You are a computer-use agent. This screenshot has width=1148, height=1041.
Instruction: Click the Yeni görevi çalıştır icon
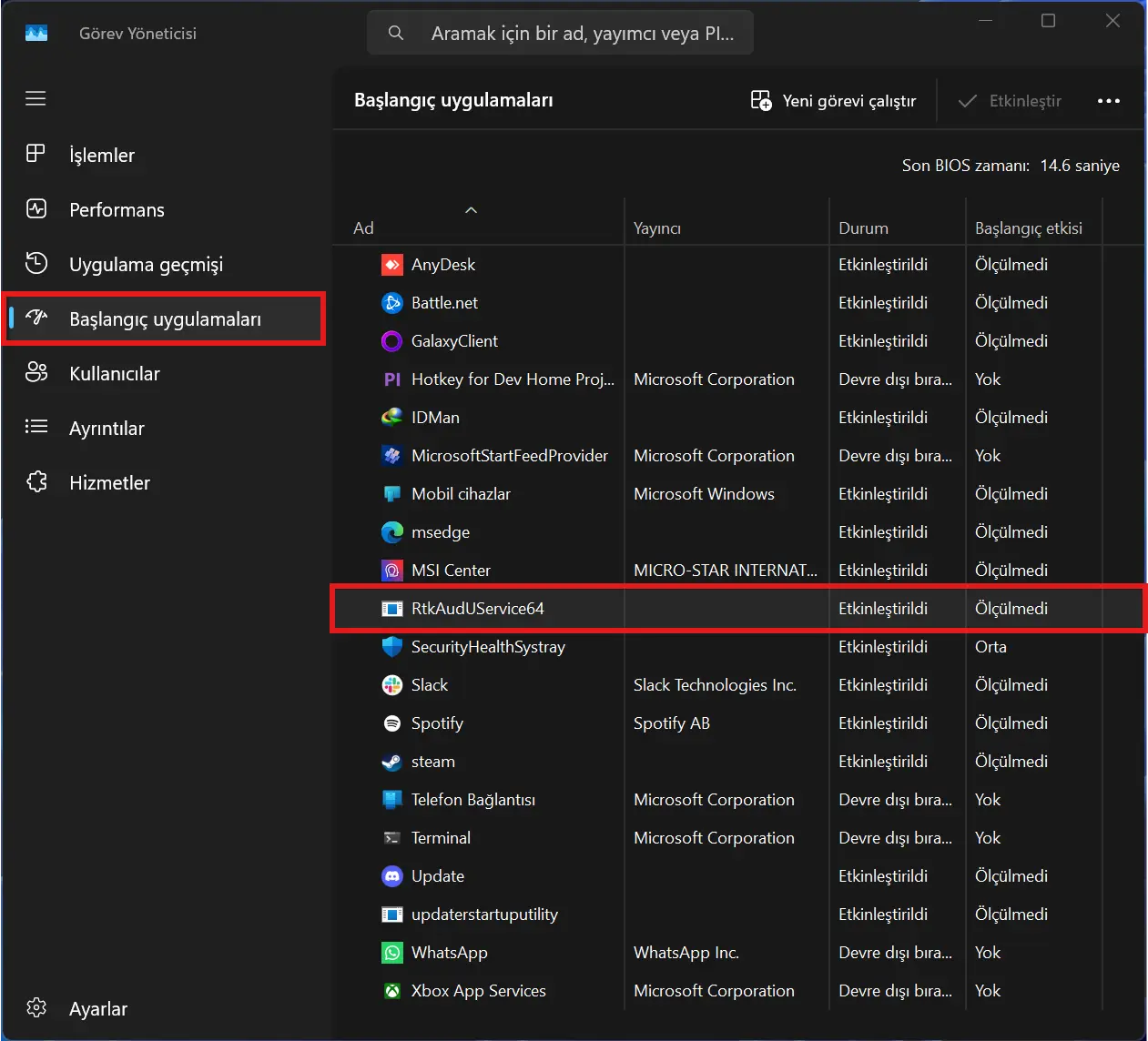click(761, 100)
